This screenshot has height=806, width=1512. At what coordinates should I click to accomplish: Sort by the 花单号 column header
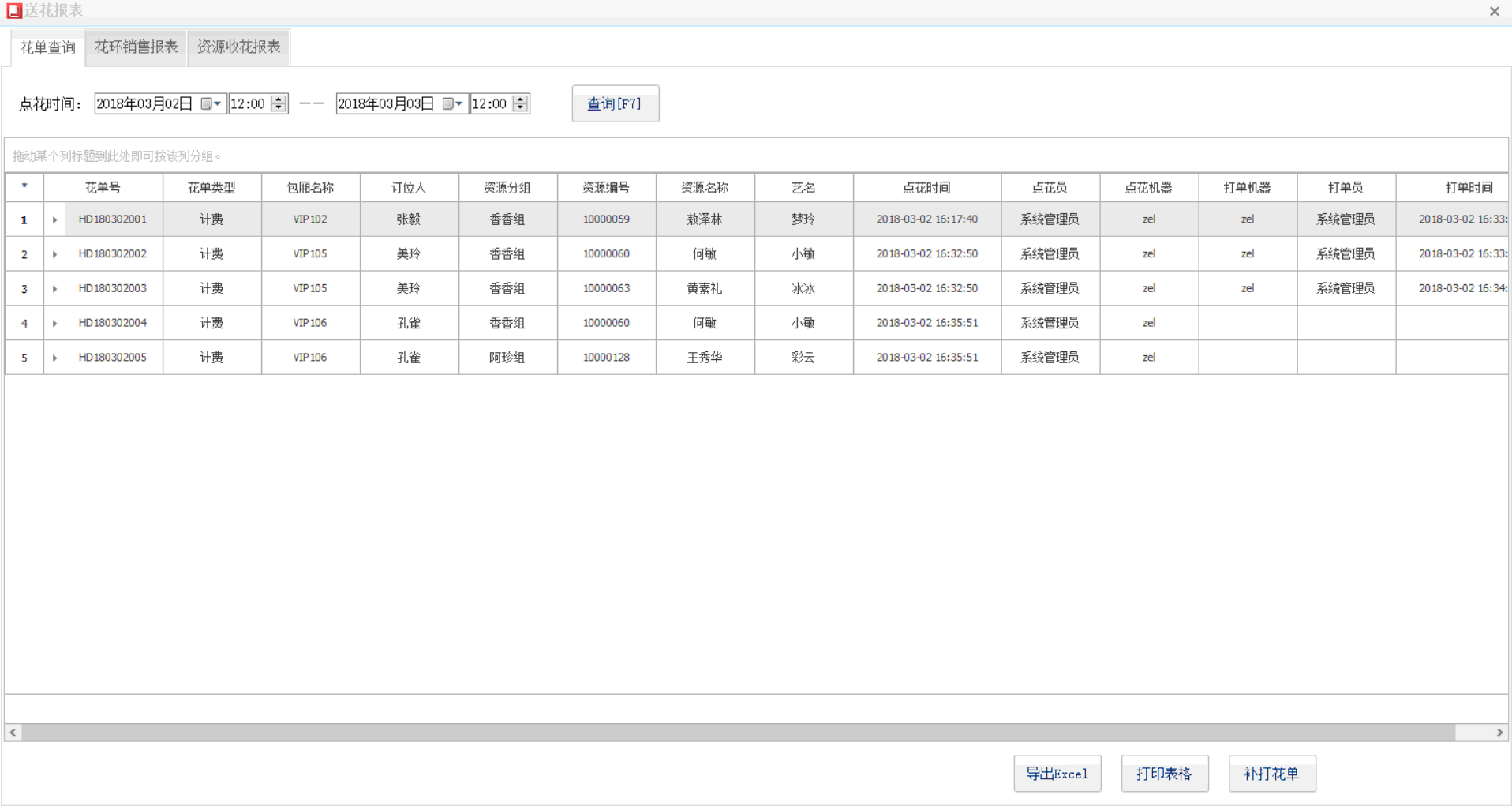pyautogui.click(x=103, y=187)
